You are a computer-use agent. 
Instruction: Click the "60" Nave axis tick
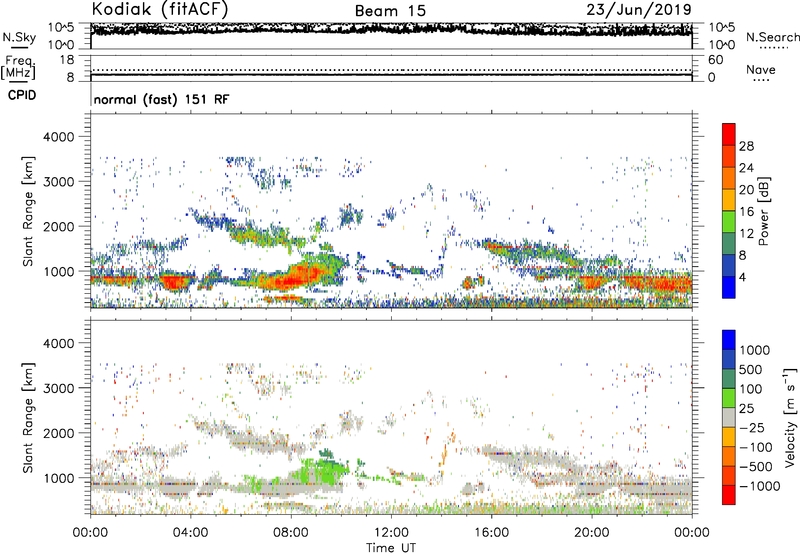[x=716, y=60]
